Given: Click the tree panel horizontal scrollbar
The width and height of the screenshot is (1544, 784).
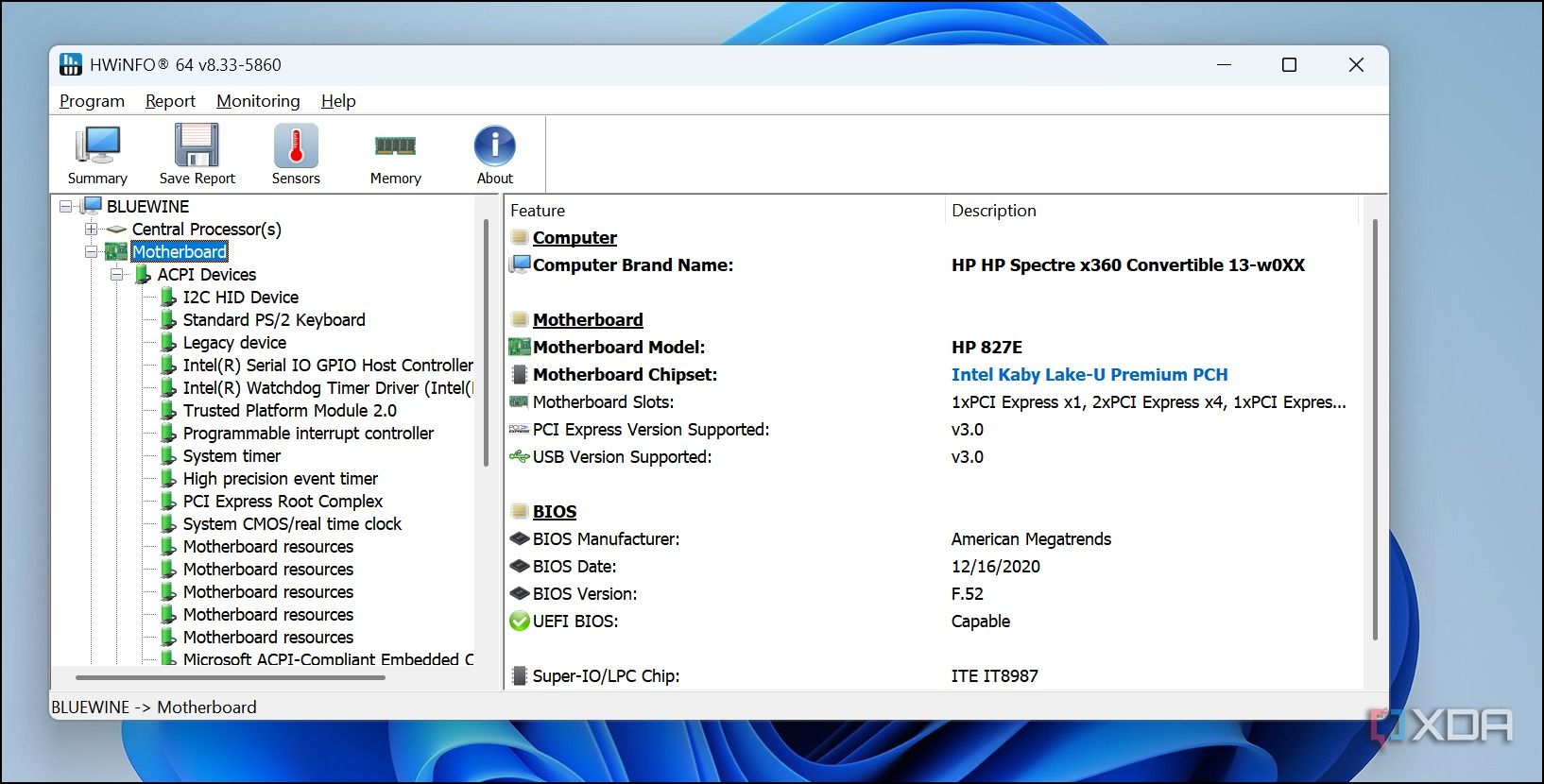Looking at the screenshot, I should point(231,677).
